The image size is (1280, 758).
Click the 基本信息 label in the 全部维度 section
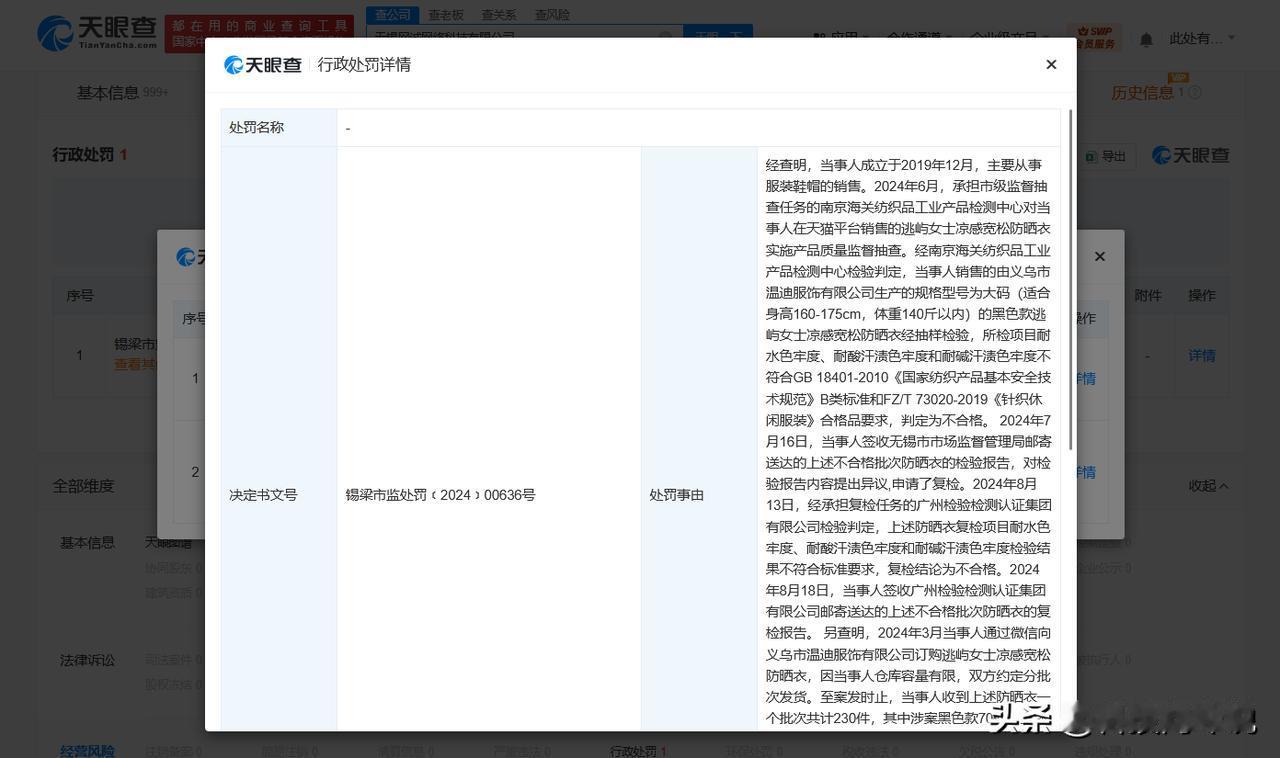87,542
